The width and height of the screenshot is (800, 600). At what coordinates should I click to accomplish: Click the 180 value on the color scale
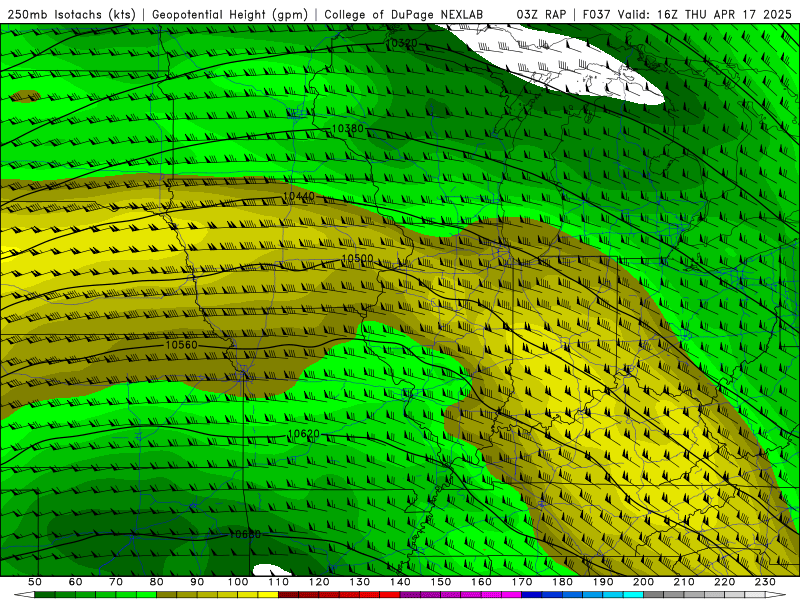[562, 582]
